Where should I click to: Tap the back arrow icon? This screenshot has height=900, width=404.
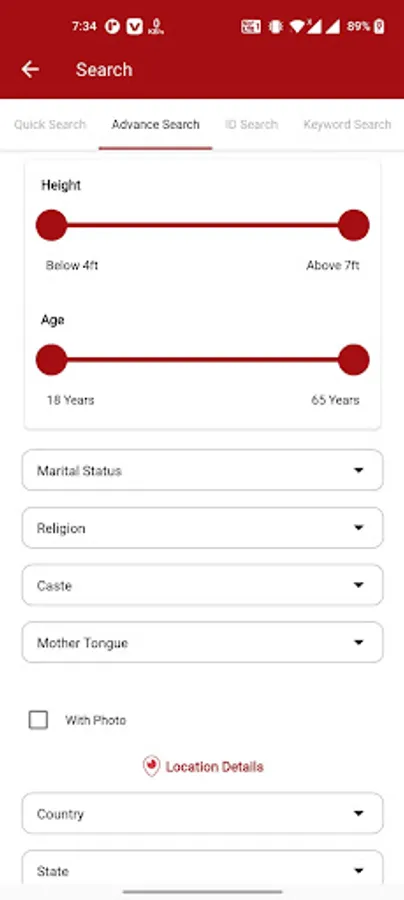click(30, 69)
